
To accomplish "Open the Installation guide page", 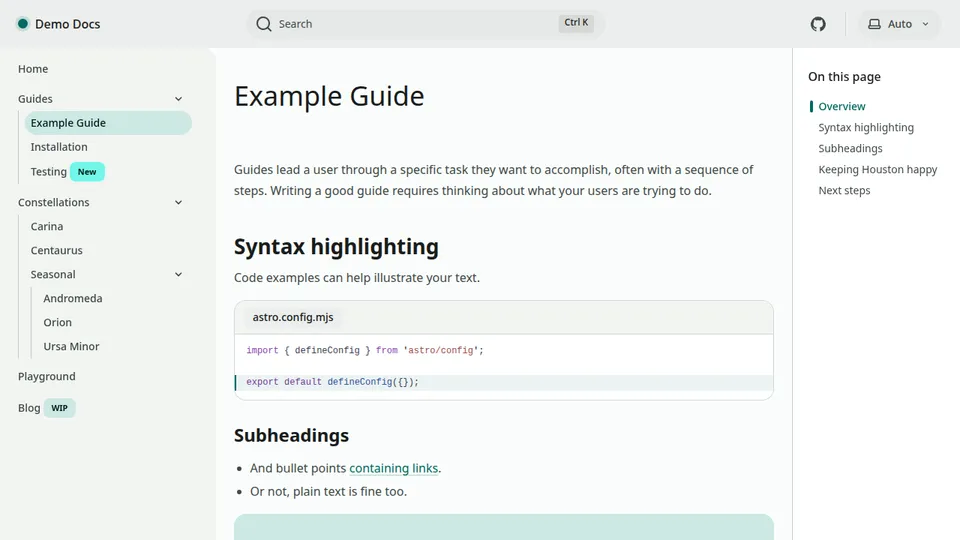I will pyautogui.click(x=59, y=147).
